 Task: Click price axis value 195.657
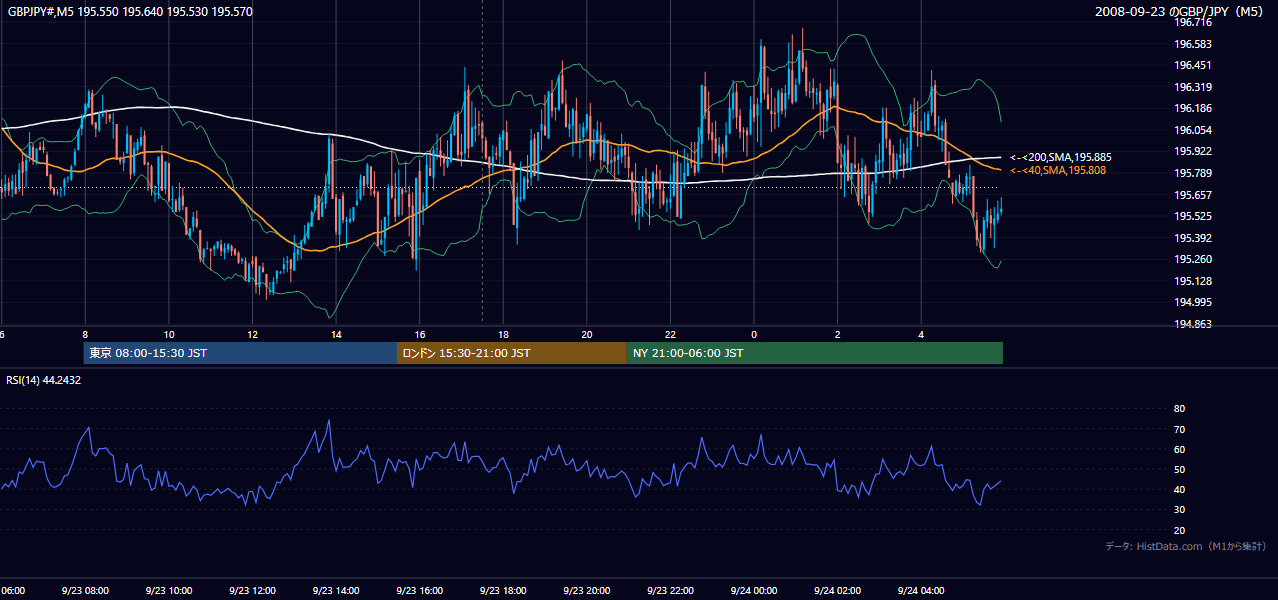click(1193, 195)
